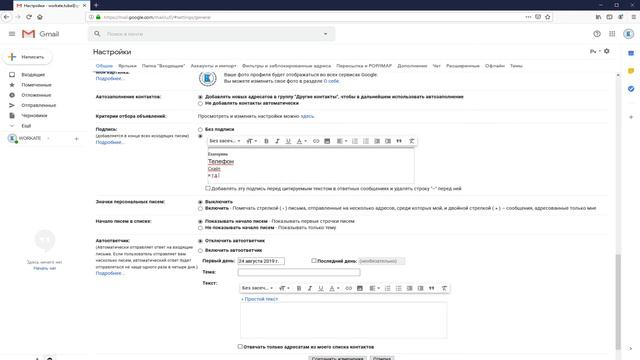Toggle italic in the signature editor toolbar
Image resolution: width=640 pixels, height=360 pixels.
[277, 141]
